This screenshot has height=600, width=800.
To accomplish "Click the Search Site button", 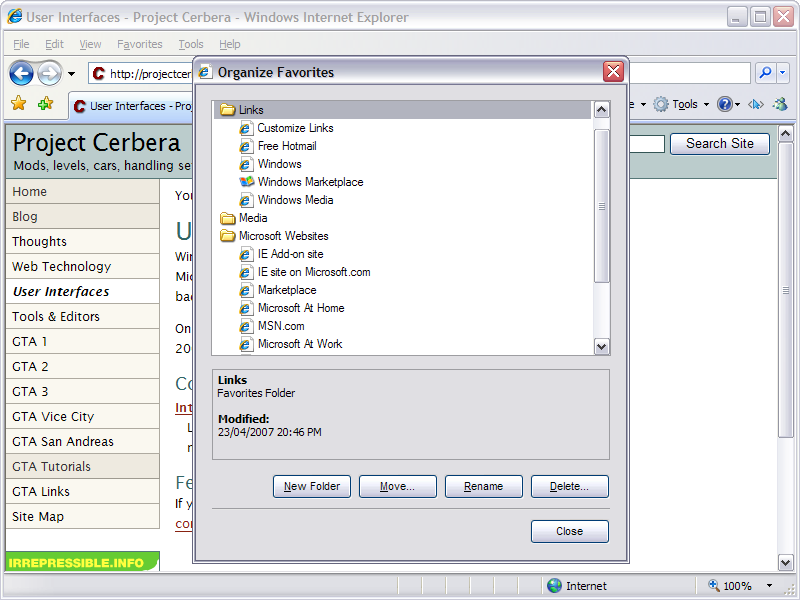I will 719,143.
